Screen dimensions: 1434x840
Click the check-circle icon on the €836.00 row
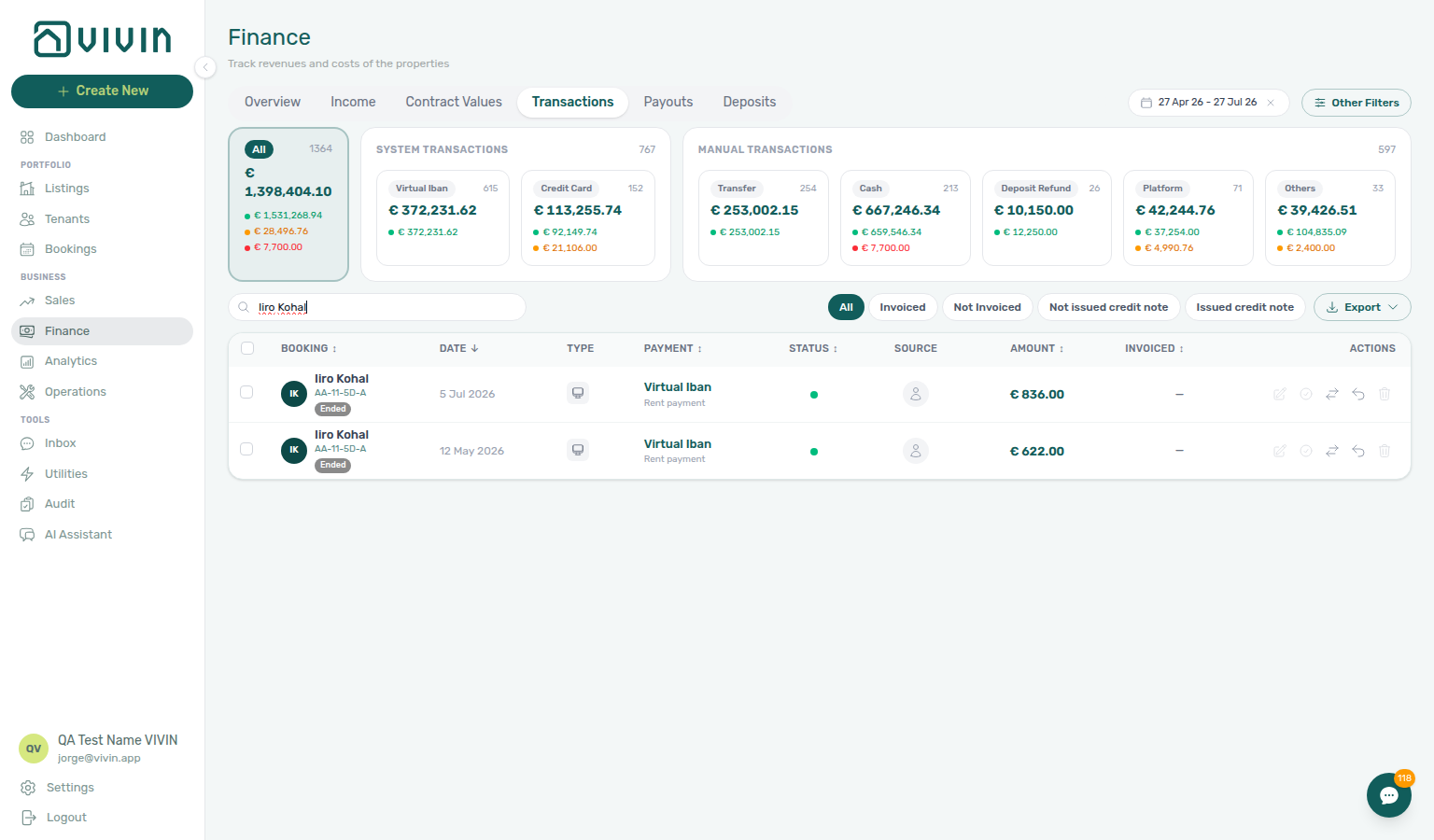click(x=1306, y=394)
